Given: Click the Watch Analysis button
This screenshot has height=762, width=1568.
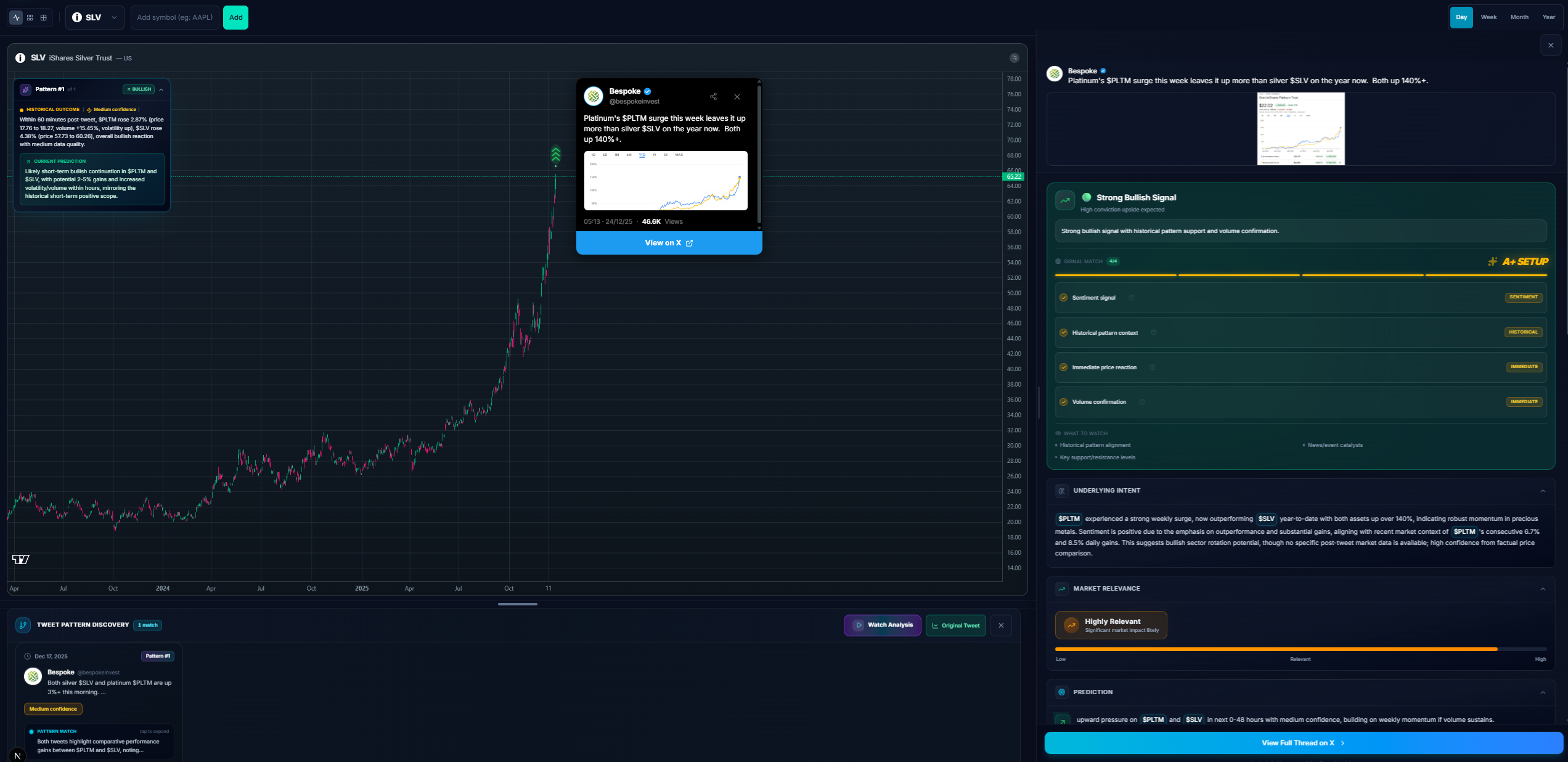Looking at the screenshot, I should coord(882,625).
